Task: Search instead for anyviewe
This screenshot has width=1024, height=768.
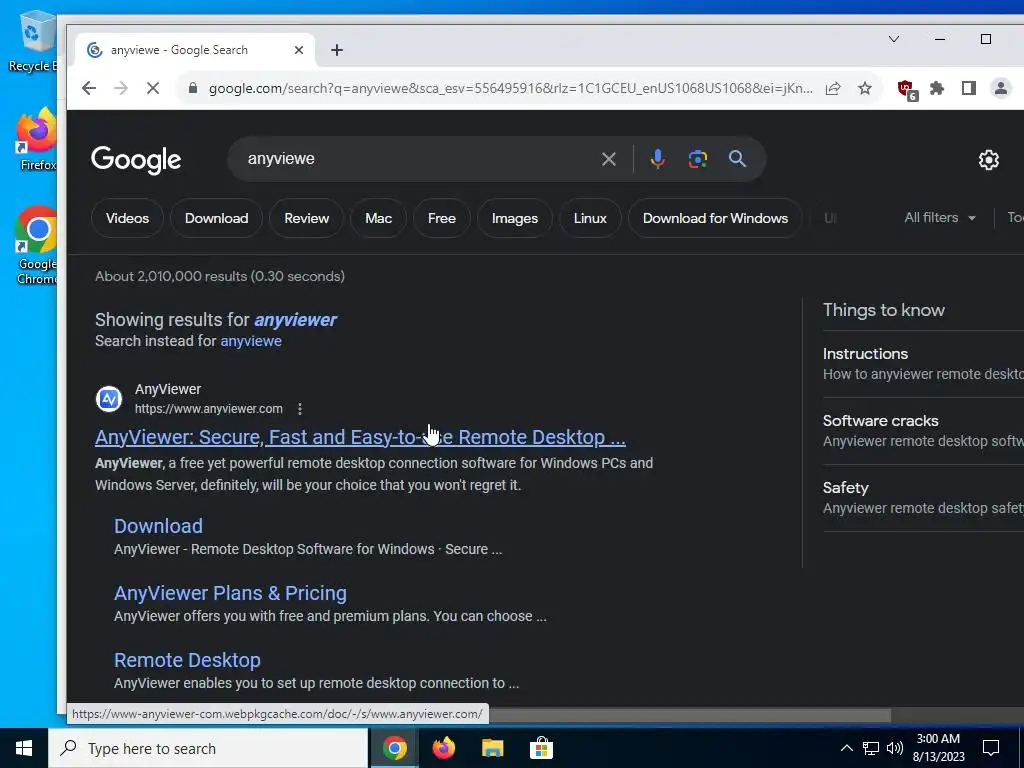Action: point(251,341)
